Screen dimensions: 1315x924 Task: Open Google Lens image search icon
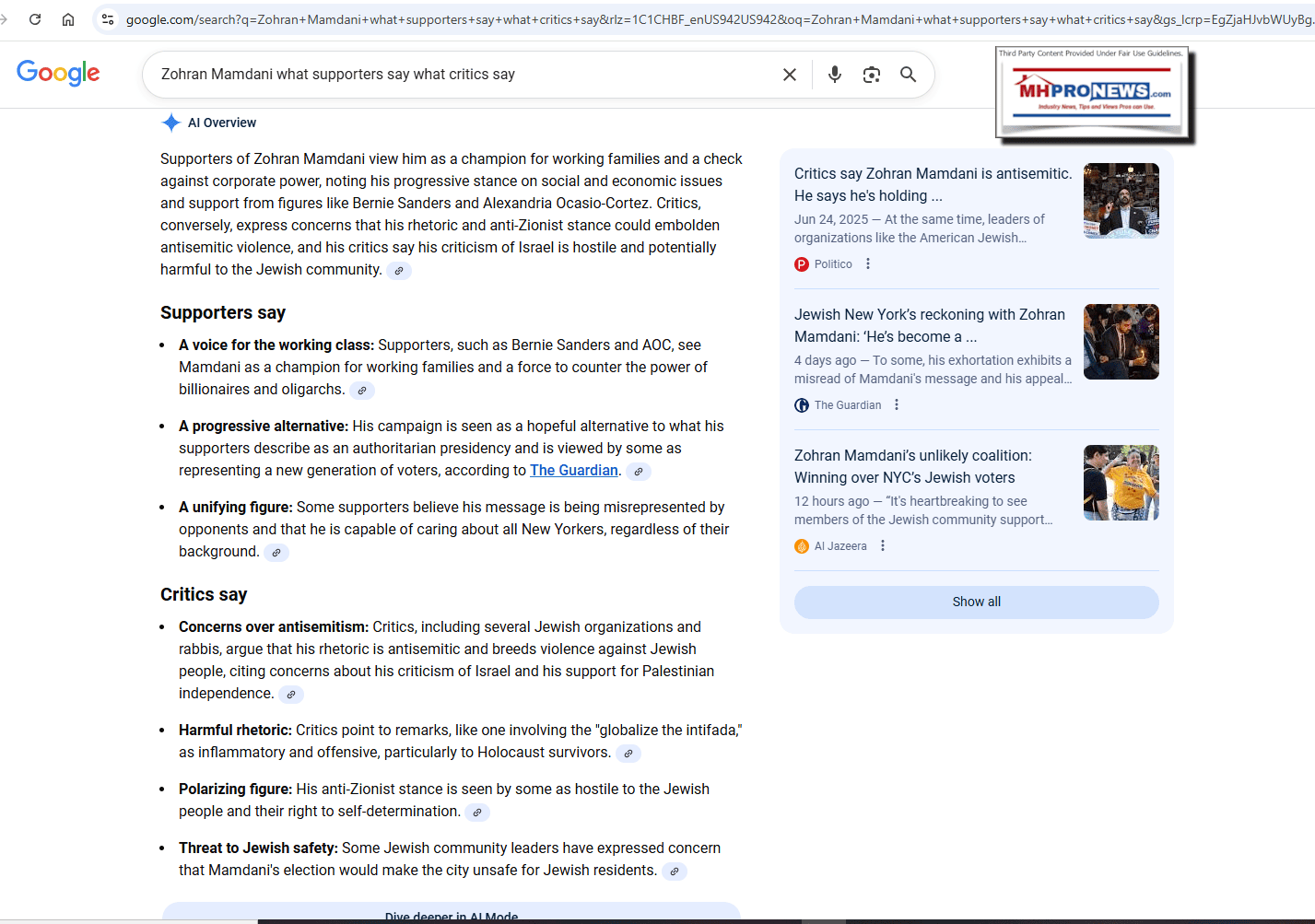pyautogui.click(x=871, y=75)
